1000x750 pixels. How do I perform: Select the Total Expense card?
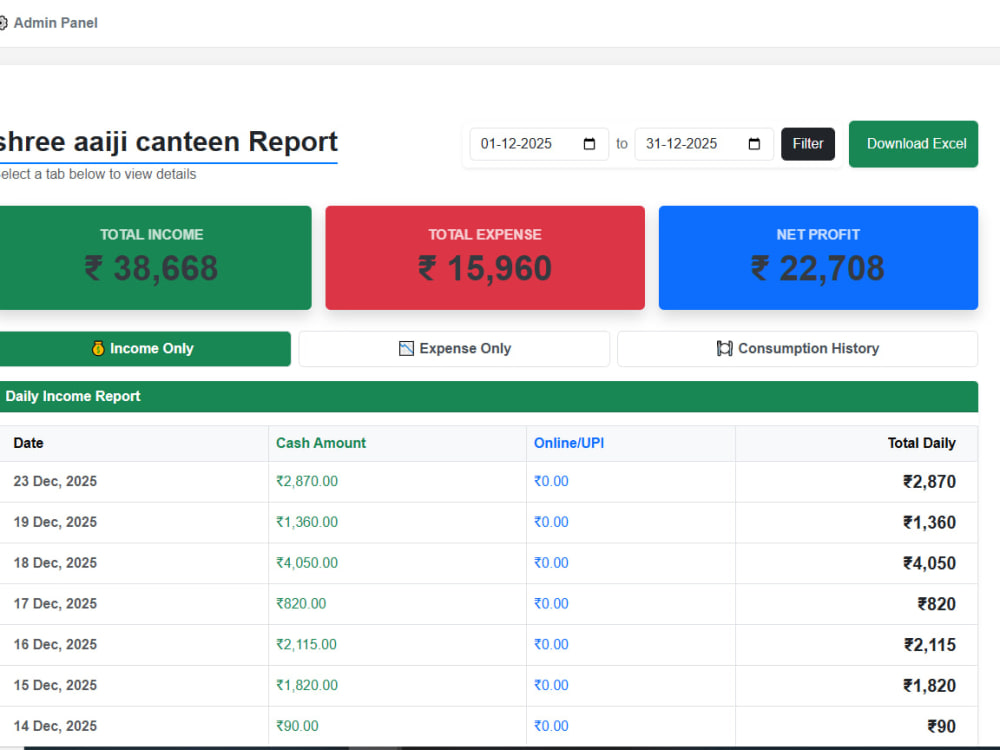coord(485,258)
